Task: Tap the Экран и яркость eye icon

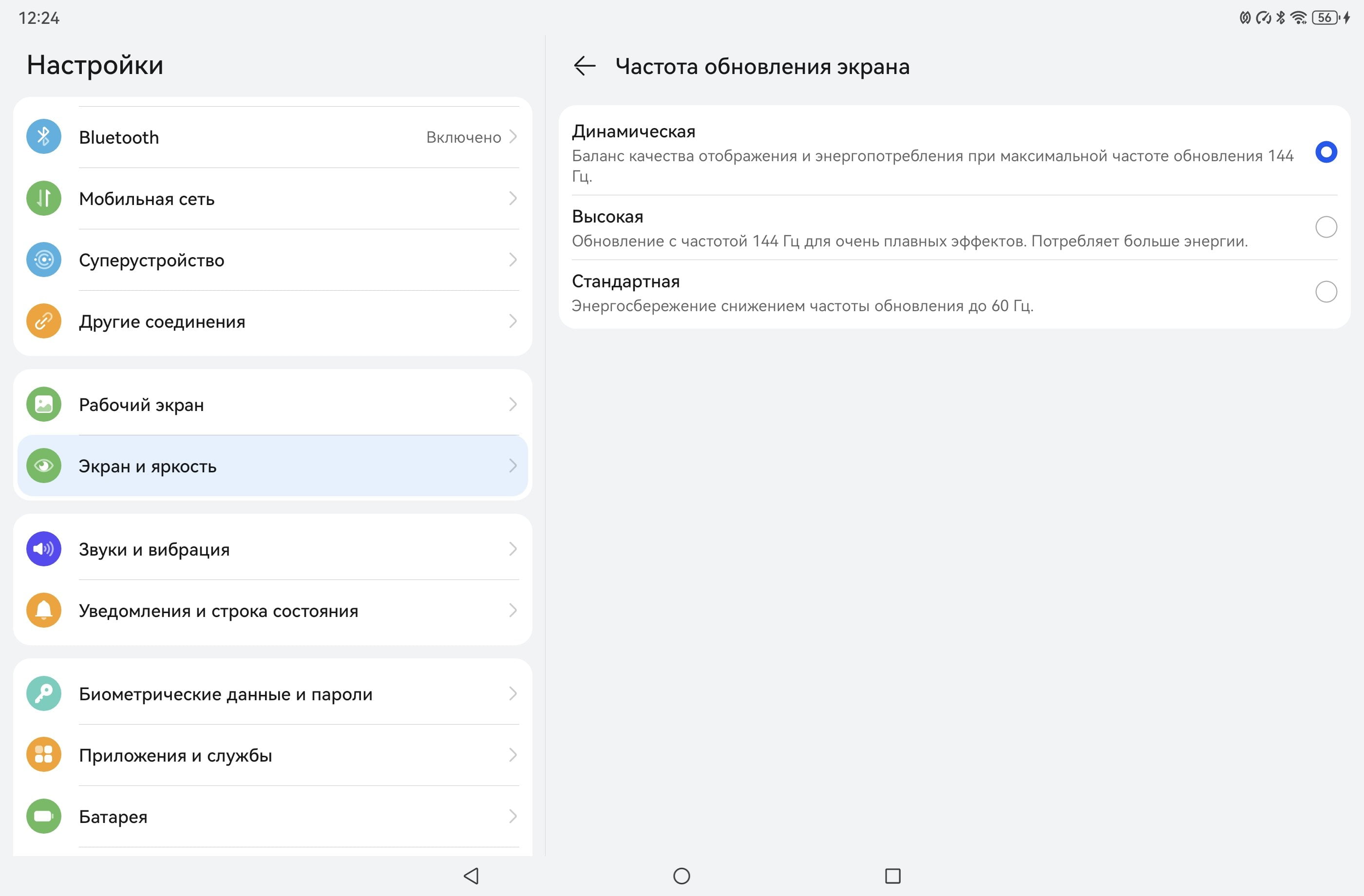Action: 43,466
